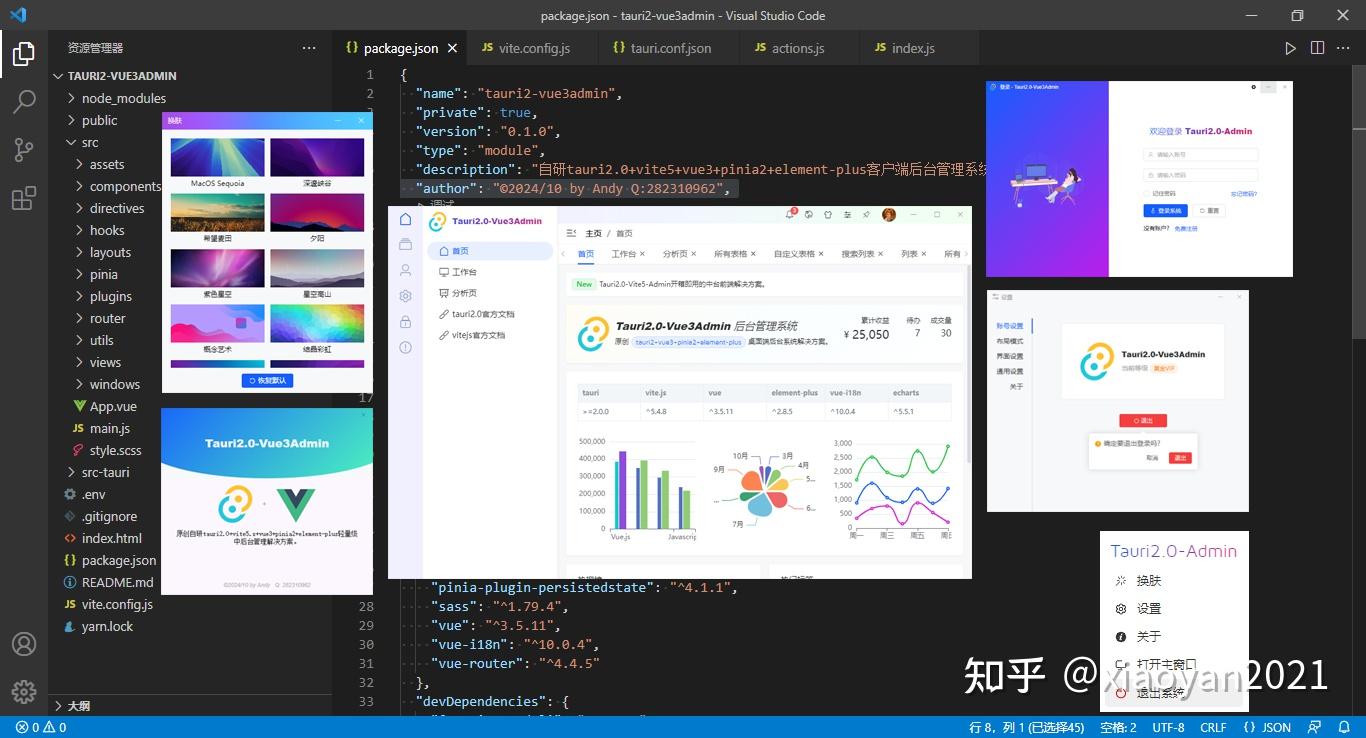The width and height of the screenshot is (1366, 738).
Task: Expand the node_modules folder
Action: [123, 98]
